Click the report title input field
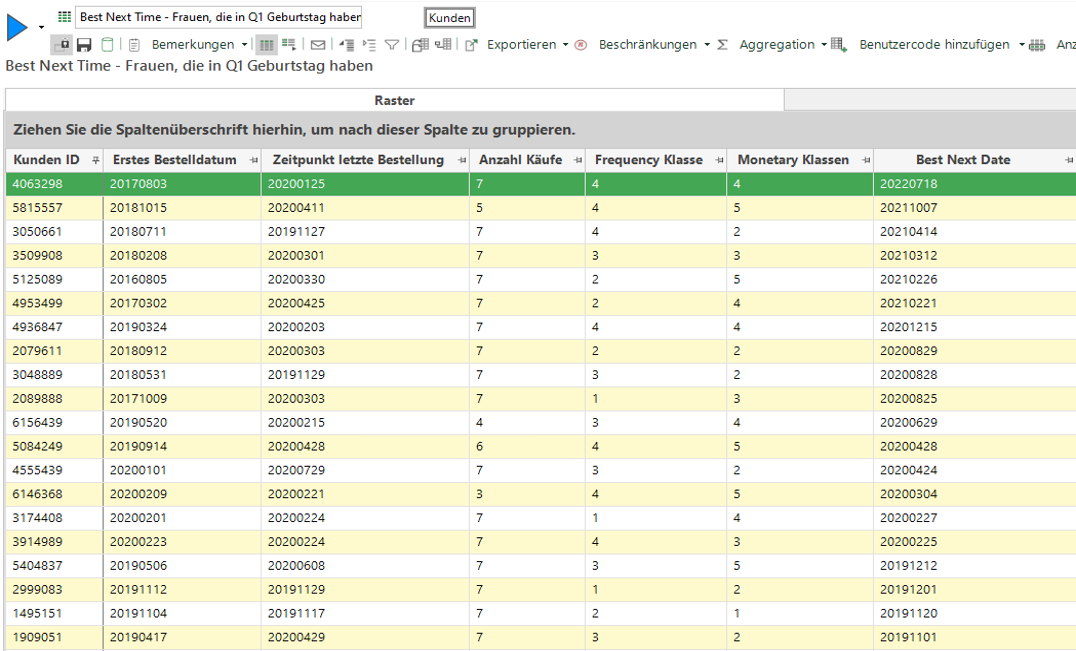 [x=219, y=18]
